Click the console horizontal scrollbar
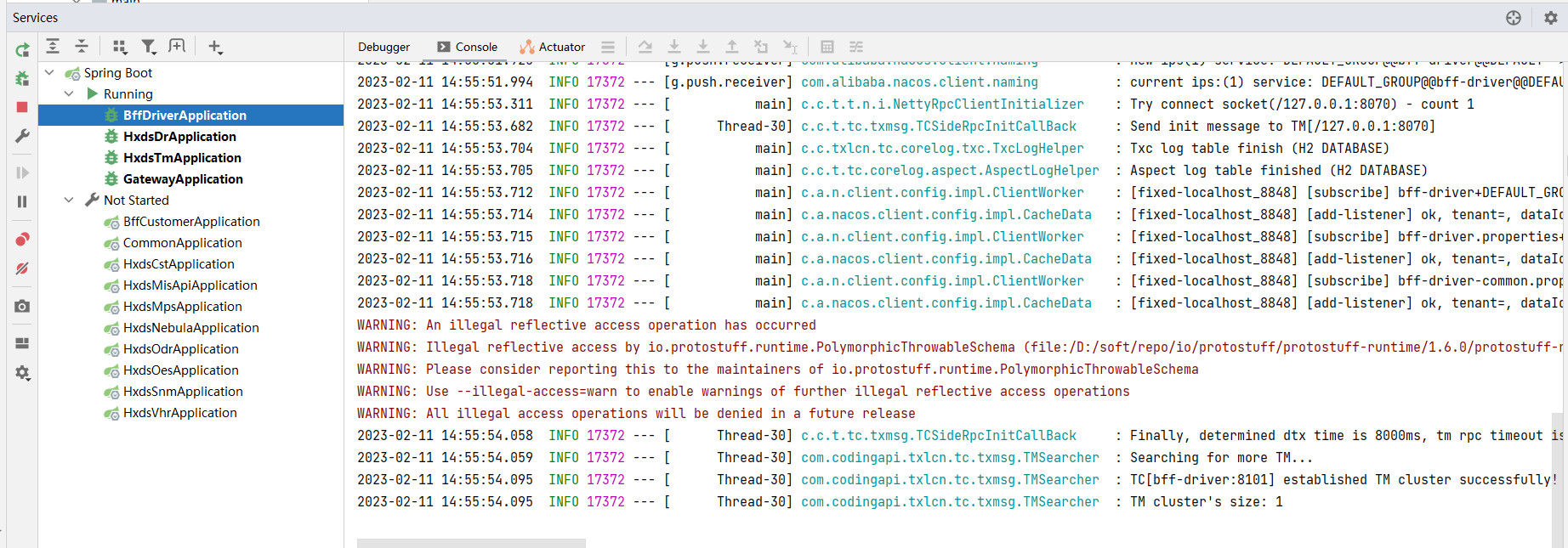1568x548 pixels. [471, 543]
